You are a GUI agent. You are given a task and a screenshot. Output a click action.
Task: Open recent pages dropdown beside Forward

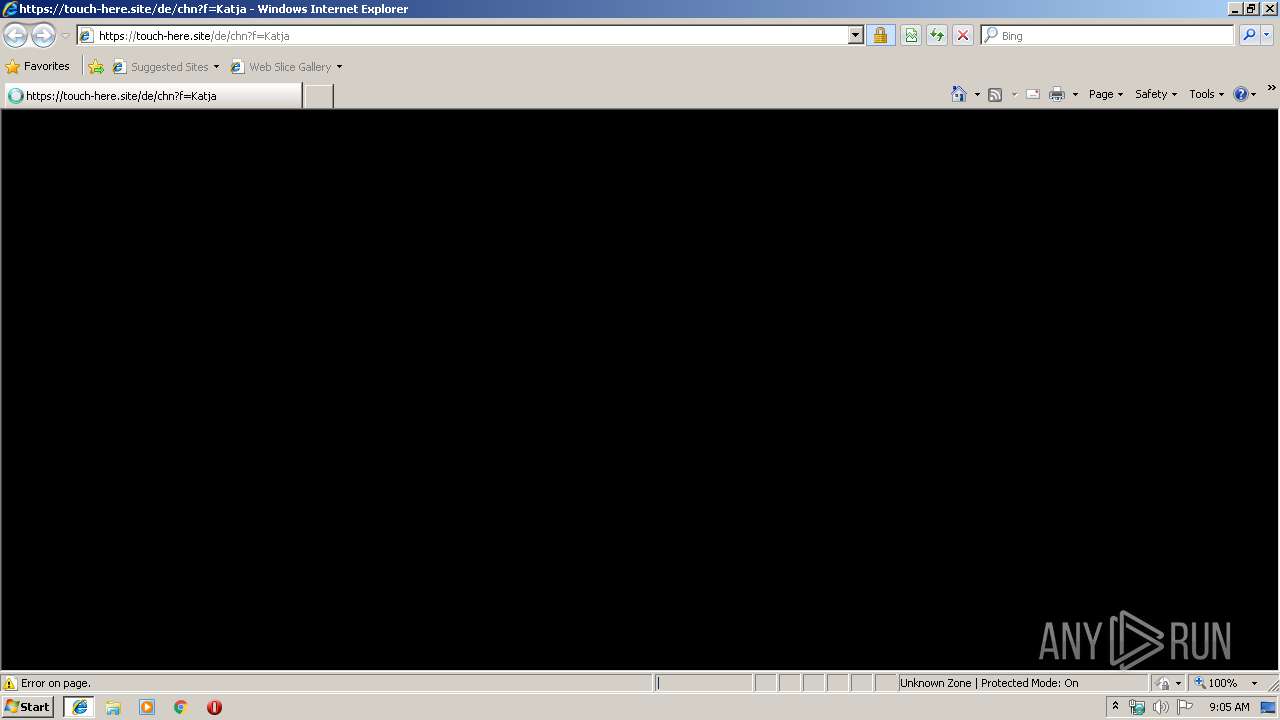65,36
